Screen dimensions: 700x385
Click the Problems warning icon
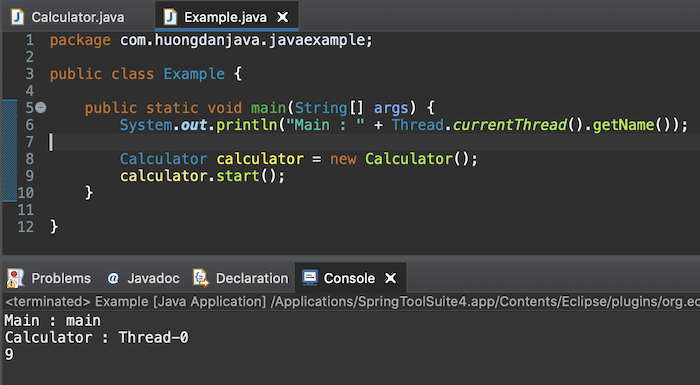[x=15, y=278]
